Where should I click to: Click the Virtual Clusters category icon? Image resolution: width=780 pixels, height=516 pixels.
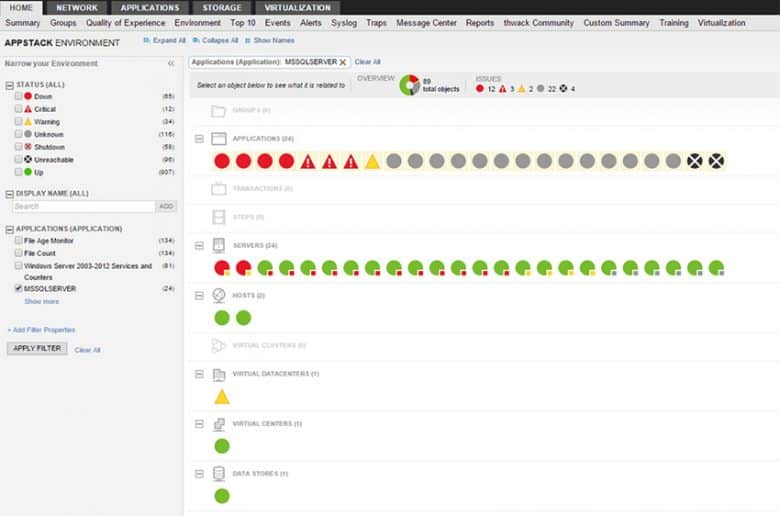(219, 345)
